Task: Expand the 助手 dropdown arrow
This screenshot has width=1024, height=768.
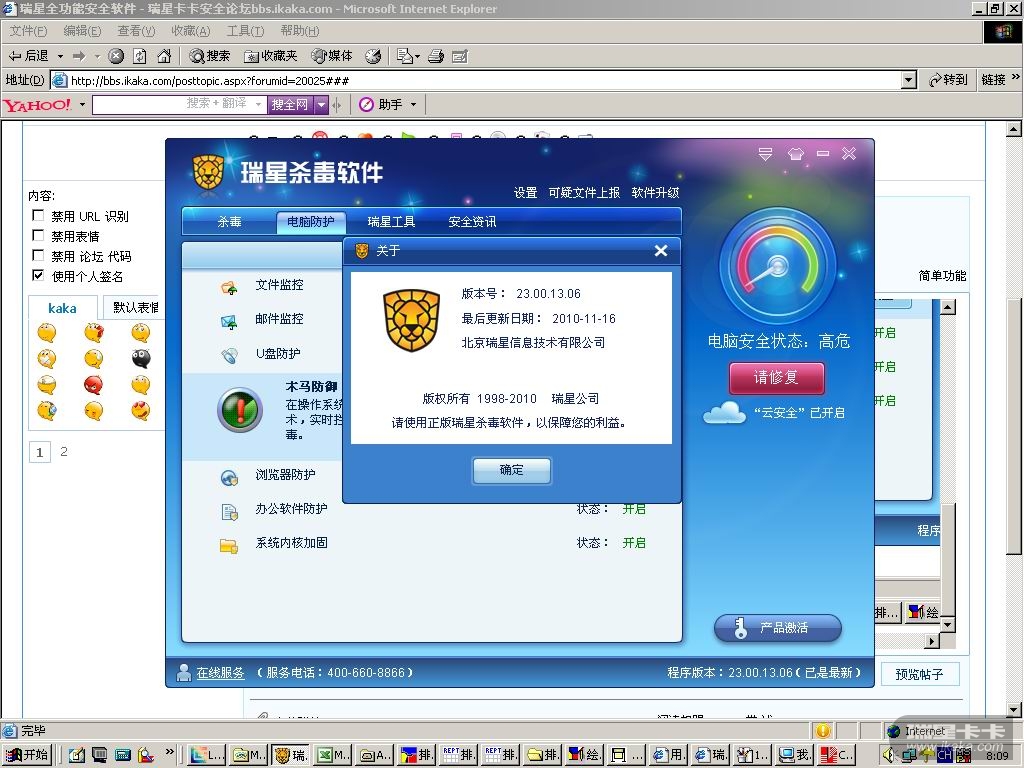Action: (413, 104)
